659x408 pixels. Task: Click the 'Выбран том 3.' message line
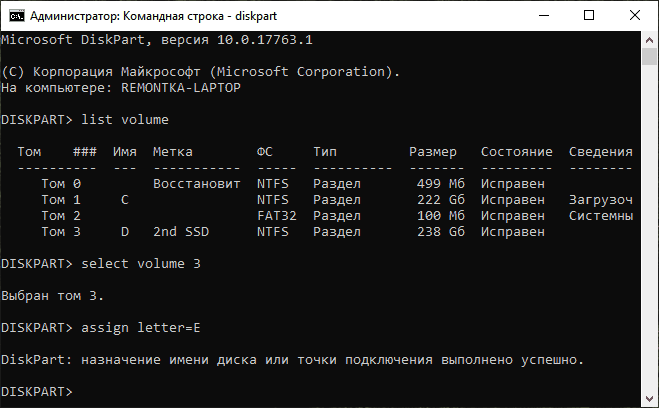tap(53, 295)
